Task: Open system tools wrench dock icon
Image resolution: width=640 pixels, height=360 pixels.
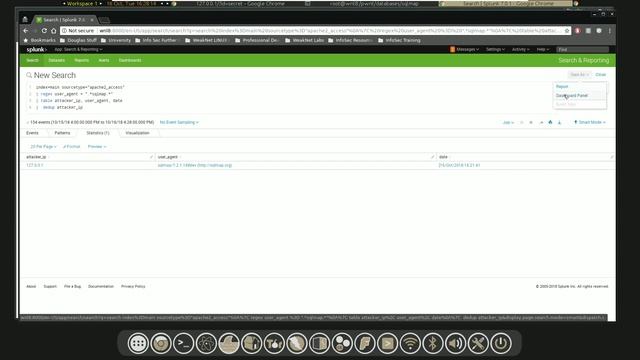Action: tap(478, 343)
